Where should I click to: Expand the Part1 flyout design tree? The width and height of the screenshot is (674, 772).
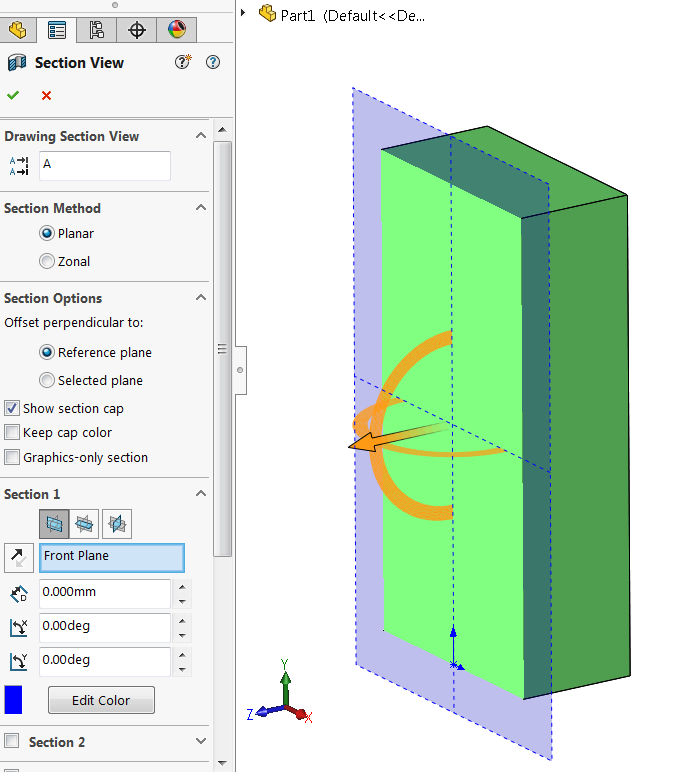(x=243, y=13)
